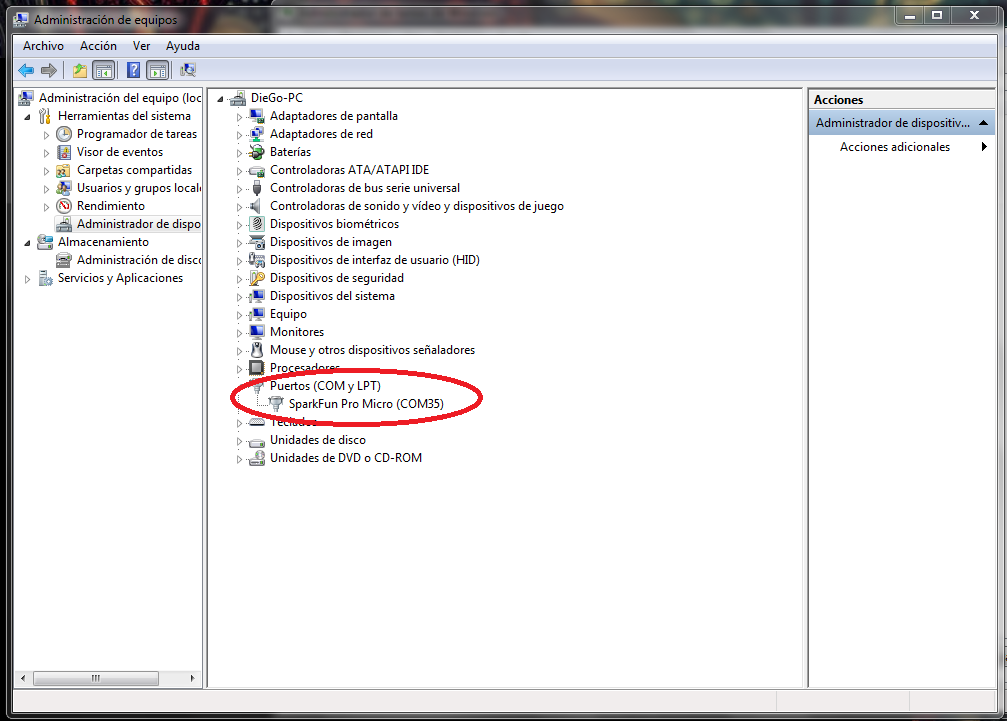
Task: Click the Up one level folder icon
Action: (x=80, y=70)
